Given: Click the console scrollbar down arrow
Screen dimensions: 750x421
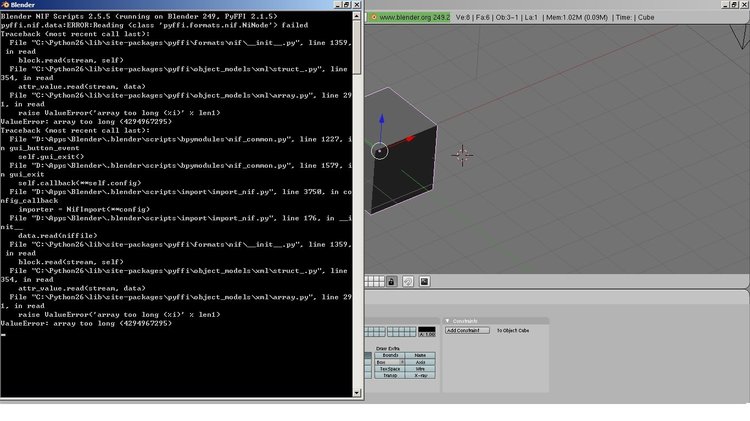Looking at the screenshot, I should tap(357, 393).
